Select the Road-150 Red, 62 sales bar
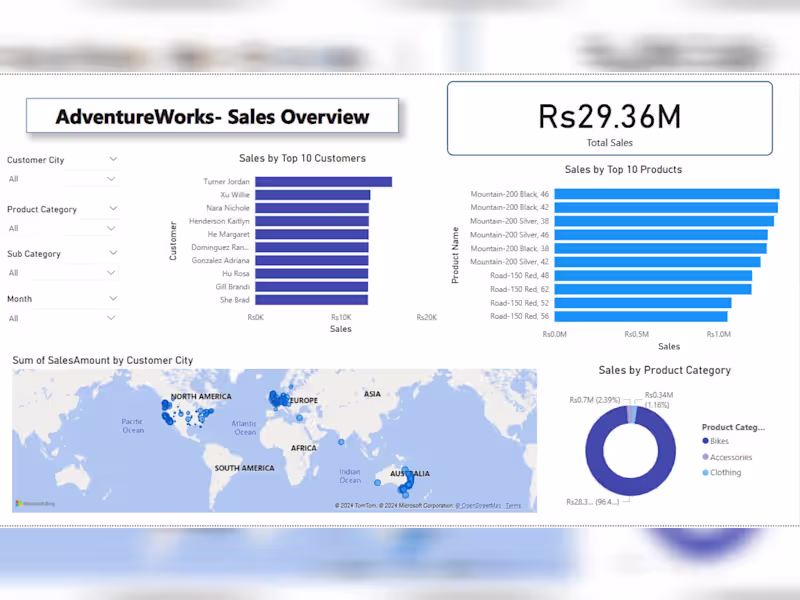800x600 pixels. (650, 289)
